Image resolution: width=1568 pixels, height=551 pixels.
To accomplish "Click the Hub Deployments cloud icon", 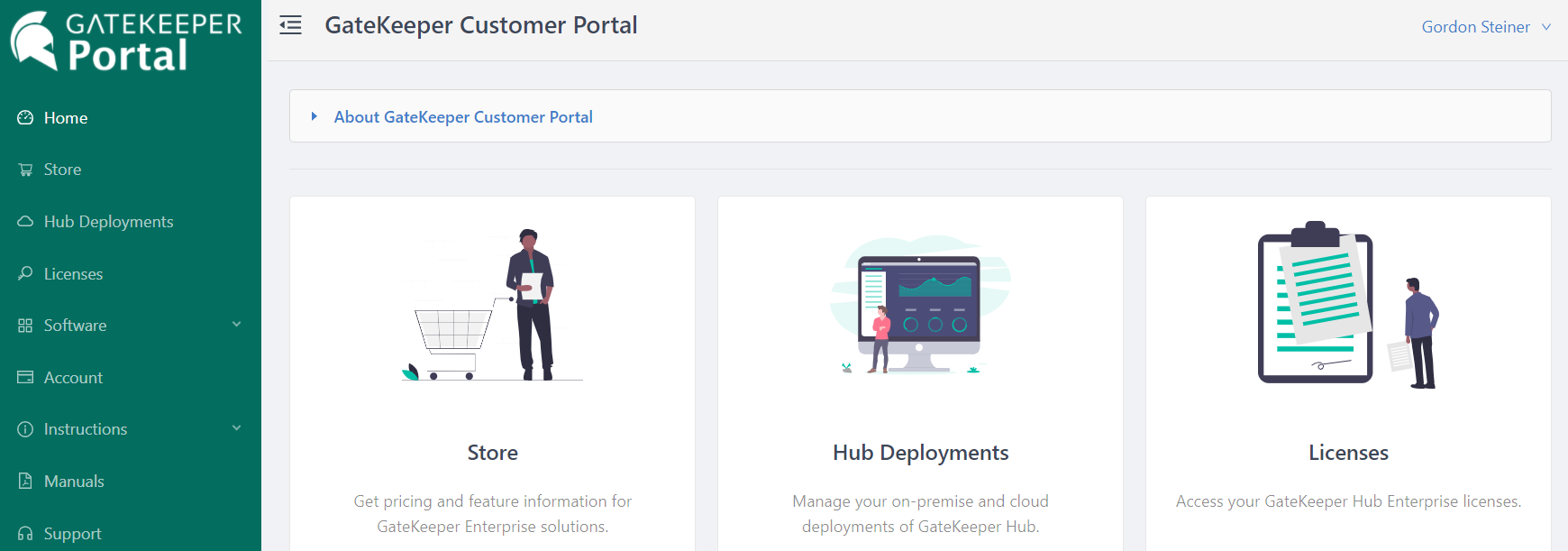I will pyautogui.click(x=25, y=222).
